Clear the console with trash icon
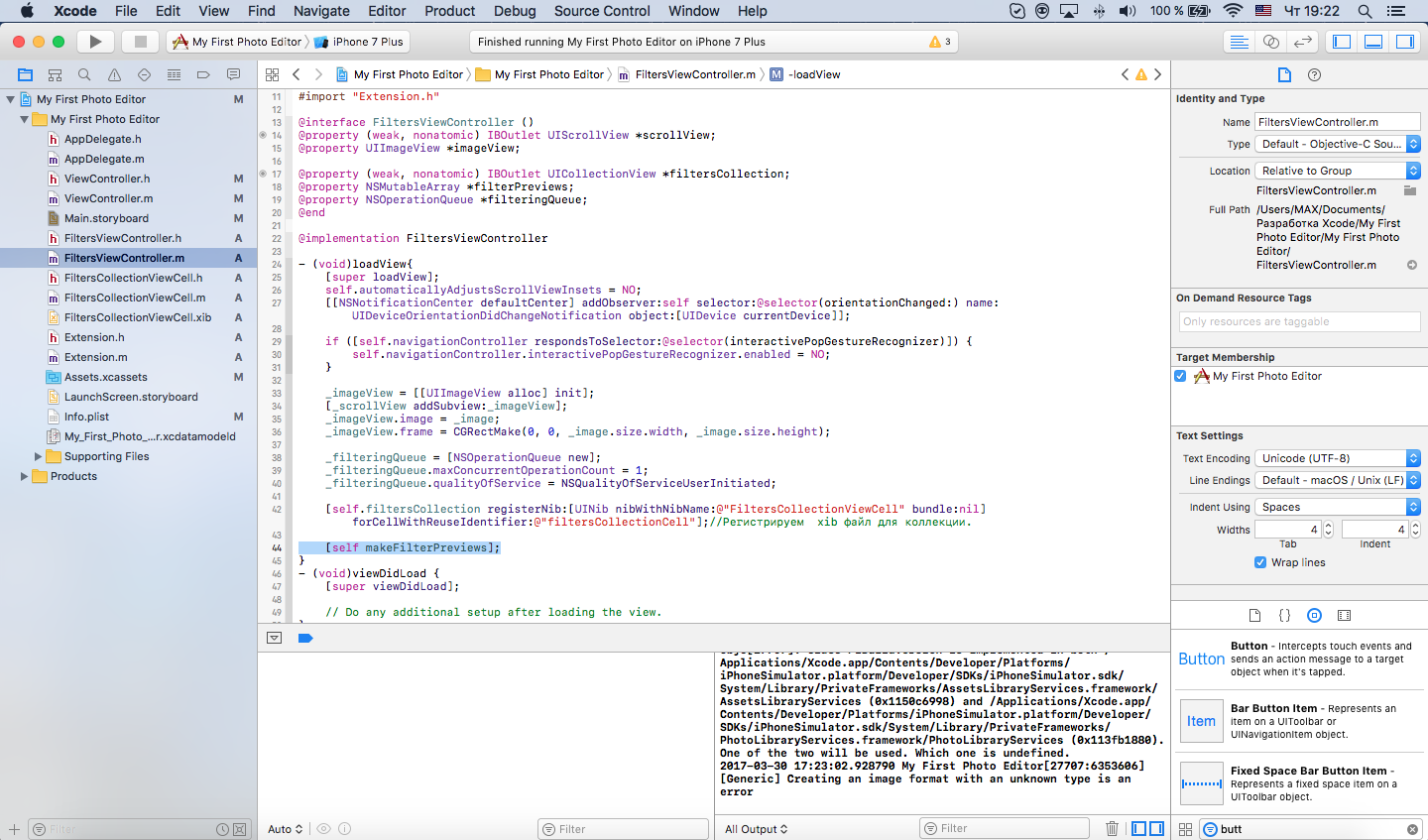Screen dimensions: 1428x840 click(1112, 828)
